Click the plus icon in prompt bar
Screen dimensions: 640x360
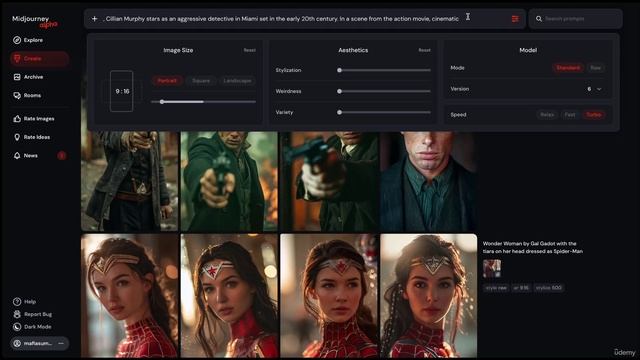pyautogui.click(x=94, y=19)
